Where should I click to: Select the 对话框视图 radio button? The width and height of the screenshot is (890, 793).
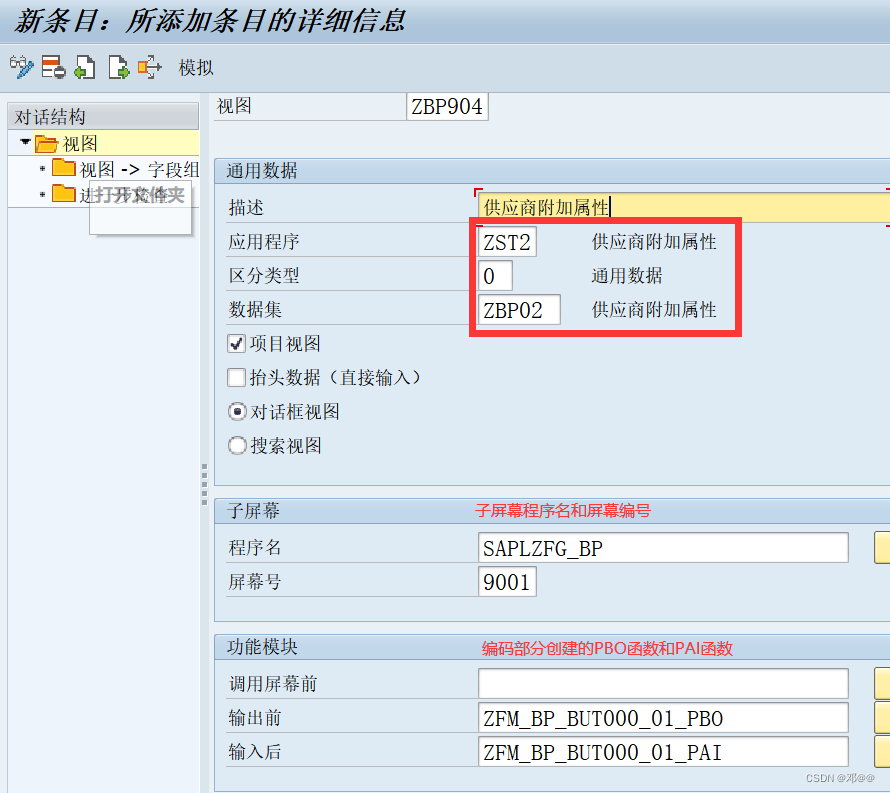pyautogui.click(x=237, y=412)
